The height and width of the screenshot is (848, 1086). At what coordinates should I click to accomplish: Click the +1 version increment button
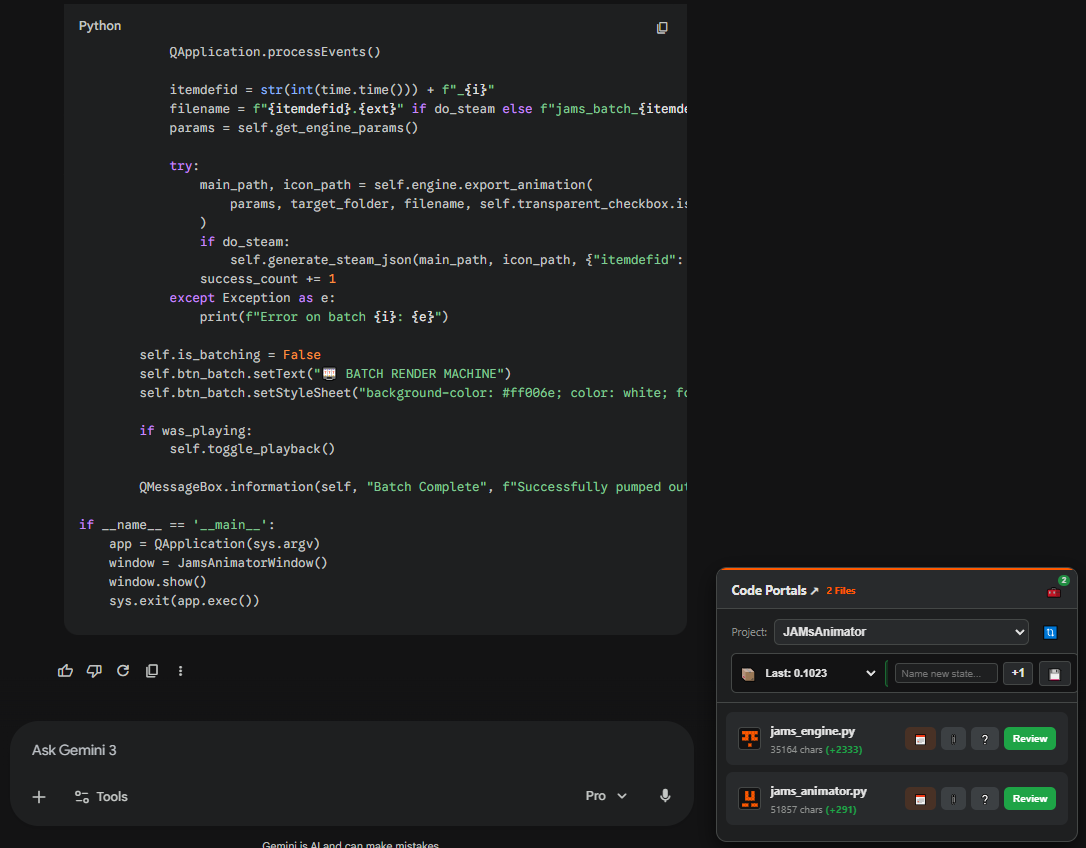pyautogui.click(x=1018, y=674)
